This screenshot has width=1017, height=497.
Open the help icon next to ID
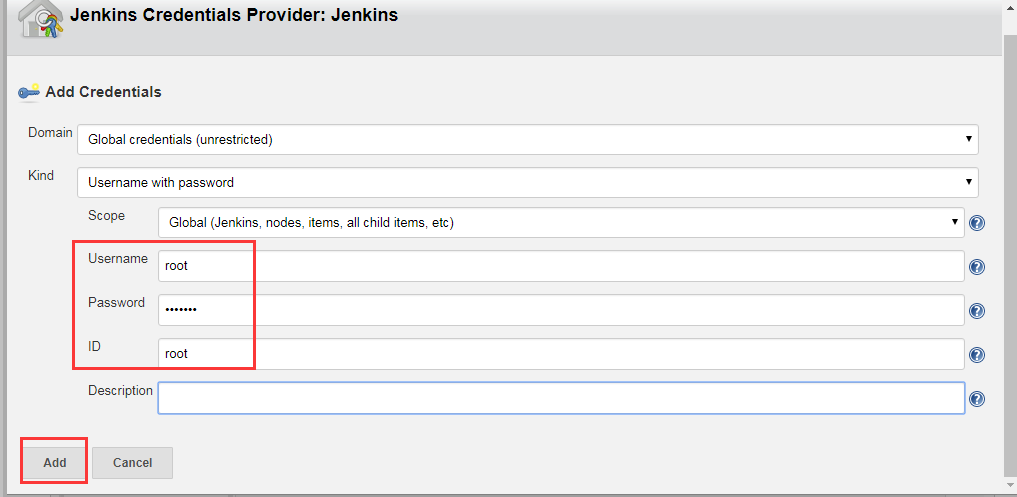(977, 355)
